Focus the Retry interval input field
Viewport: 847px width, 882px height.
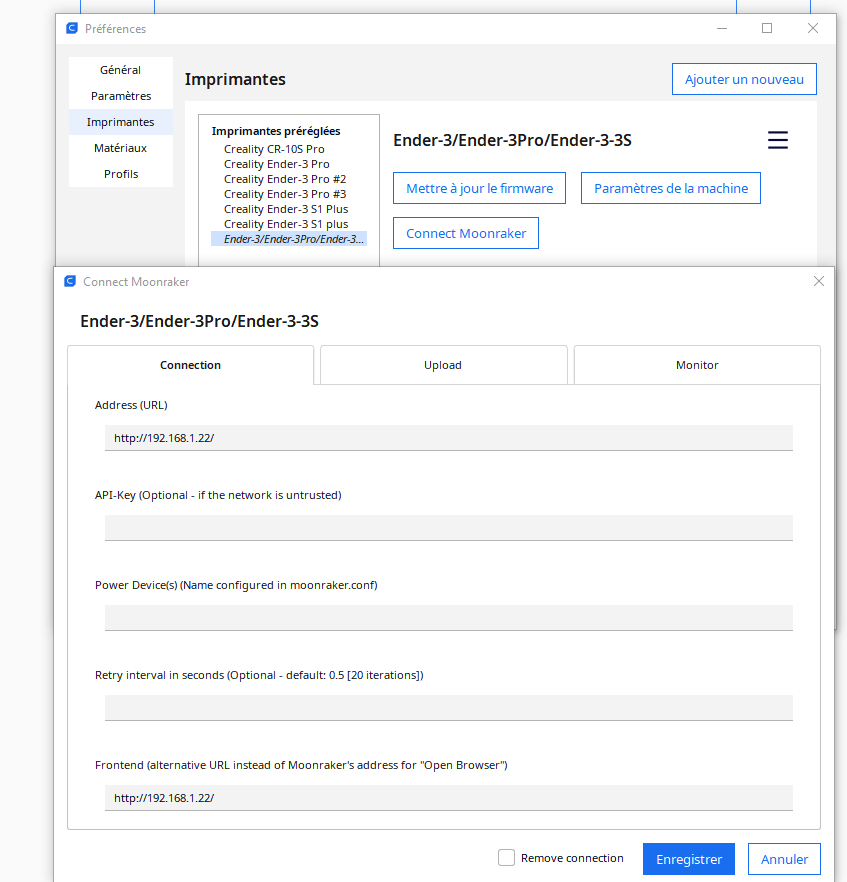(449, 708)
